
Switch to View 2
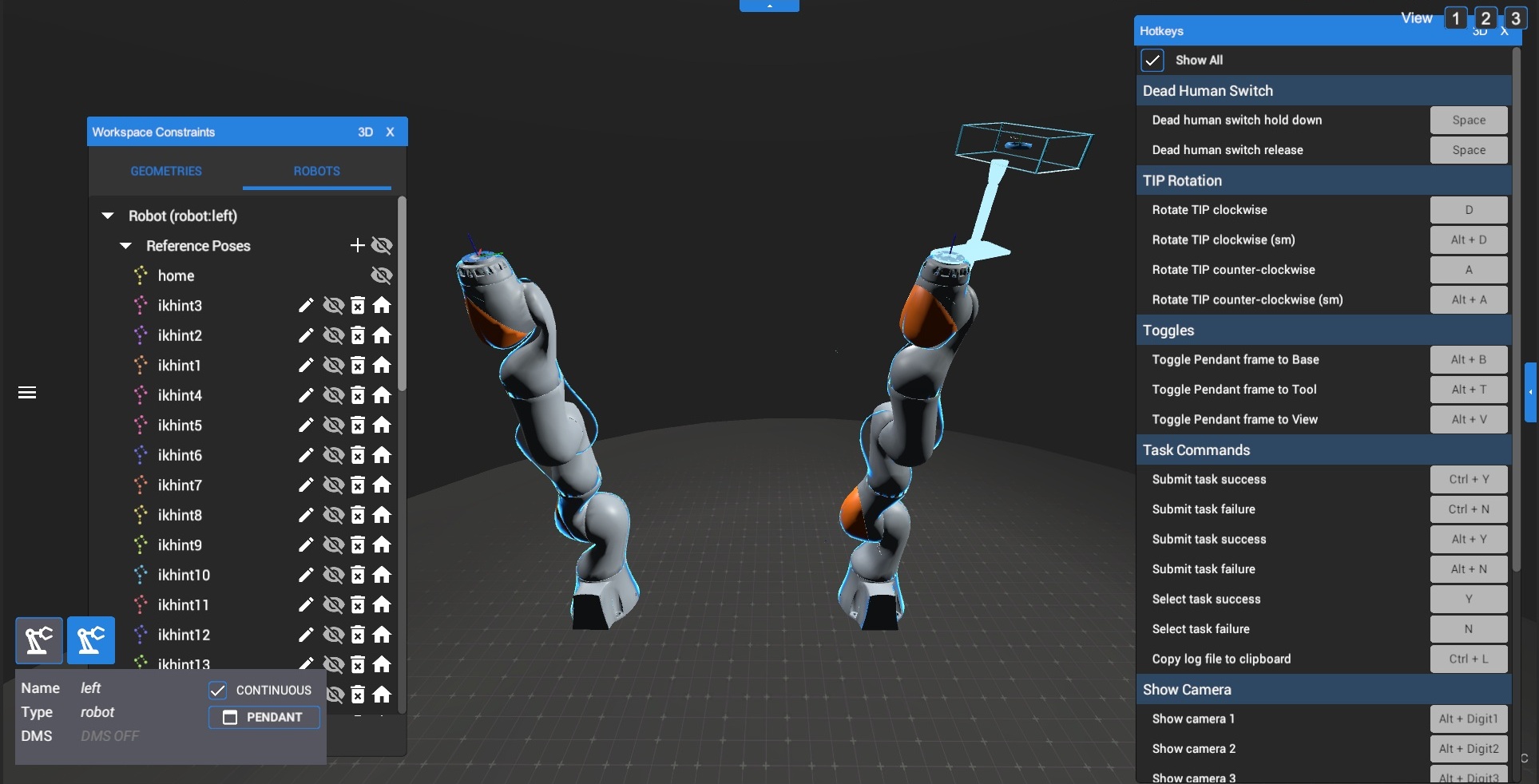tap(1485, 18)
